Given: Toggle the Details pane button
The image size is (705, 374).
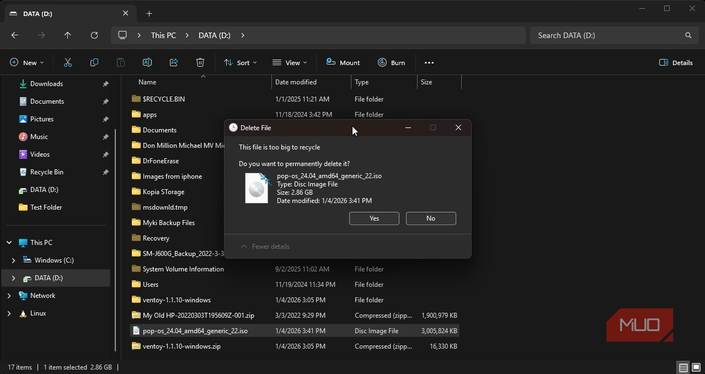Looking at the screenshot, I should (x=675, y=62).
